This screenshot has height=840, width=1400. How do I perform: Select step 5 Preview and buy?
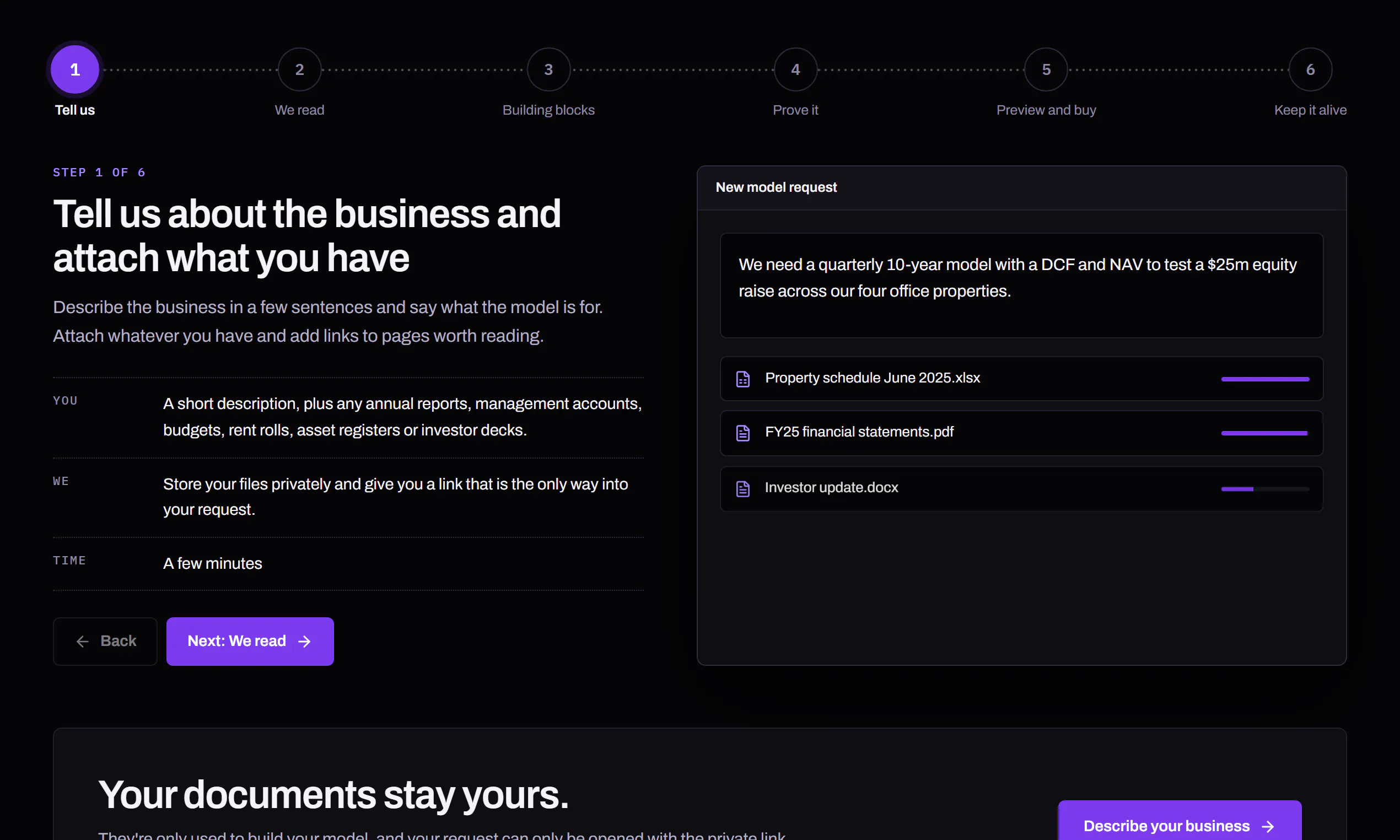[x=1046, y=69]
